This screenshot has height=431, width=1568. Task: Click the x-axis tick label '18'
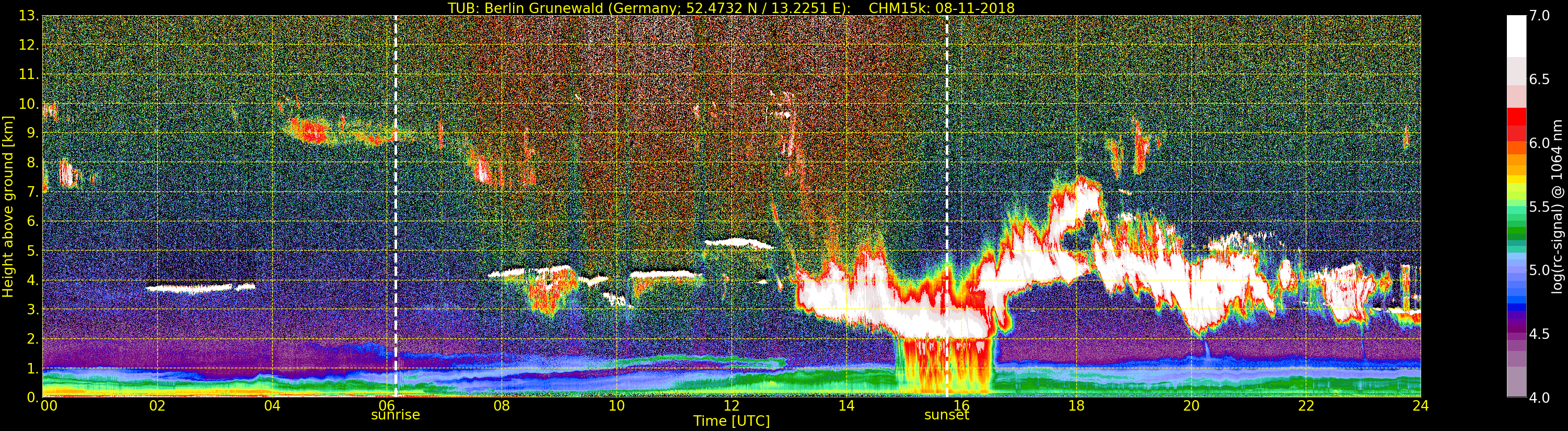[1076, 406]
